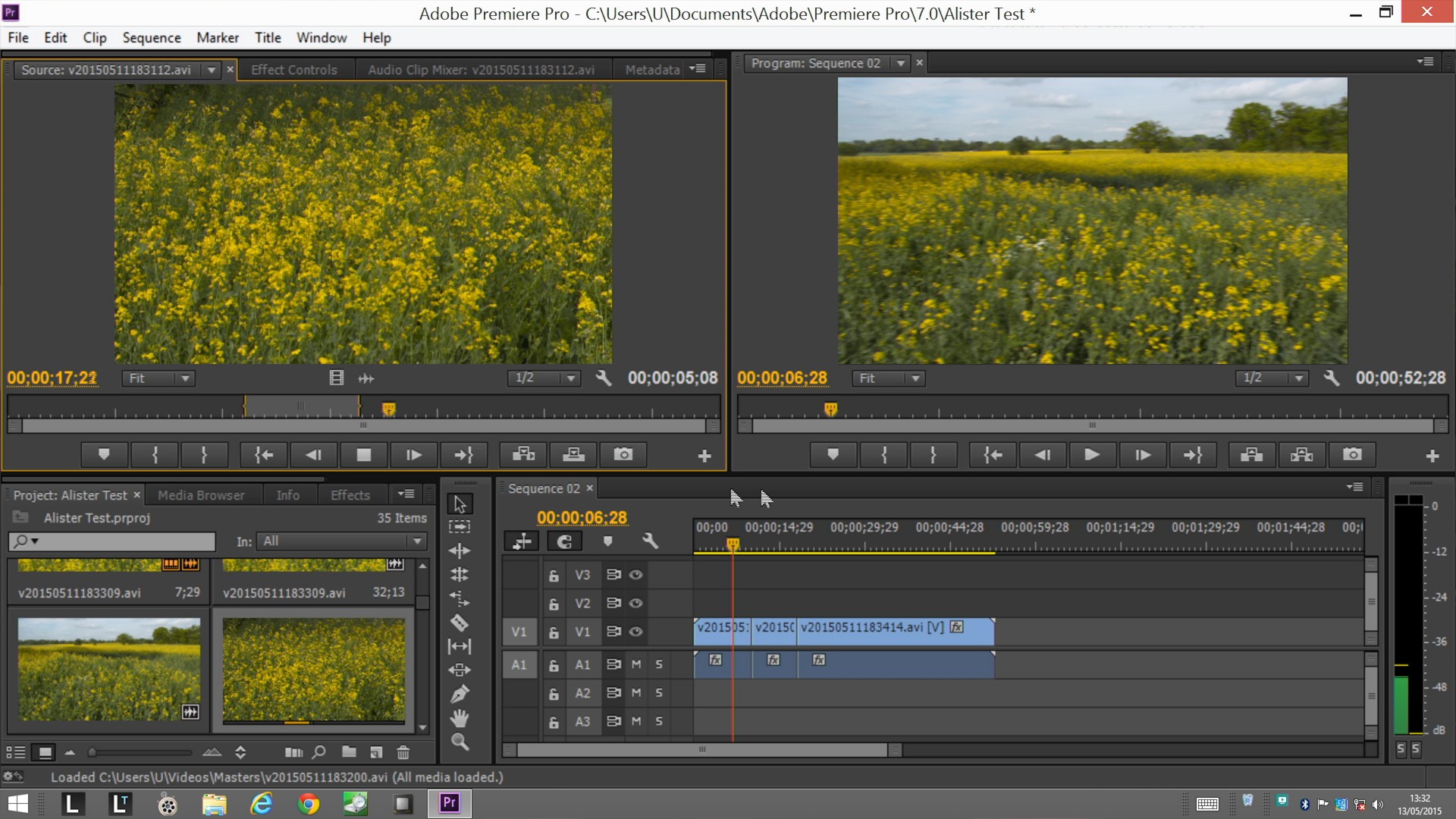Hide track V1 with eye icon

coord(636,632)
